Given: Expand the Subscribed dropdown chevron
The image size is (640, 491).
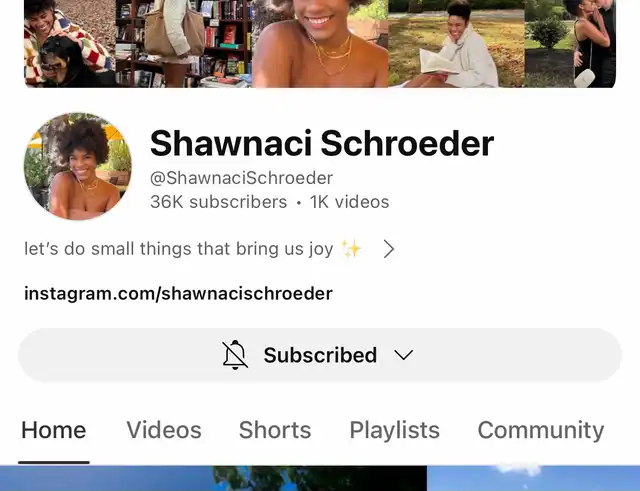Looking at the screenshot, I should 404,355.
